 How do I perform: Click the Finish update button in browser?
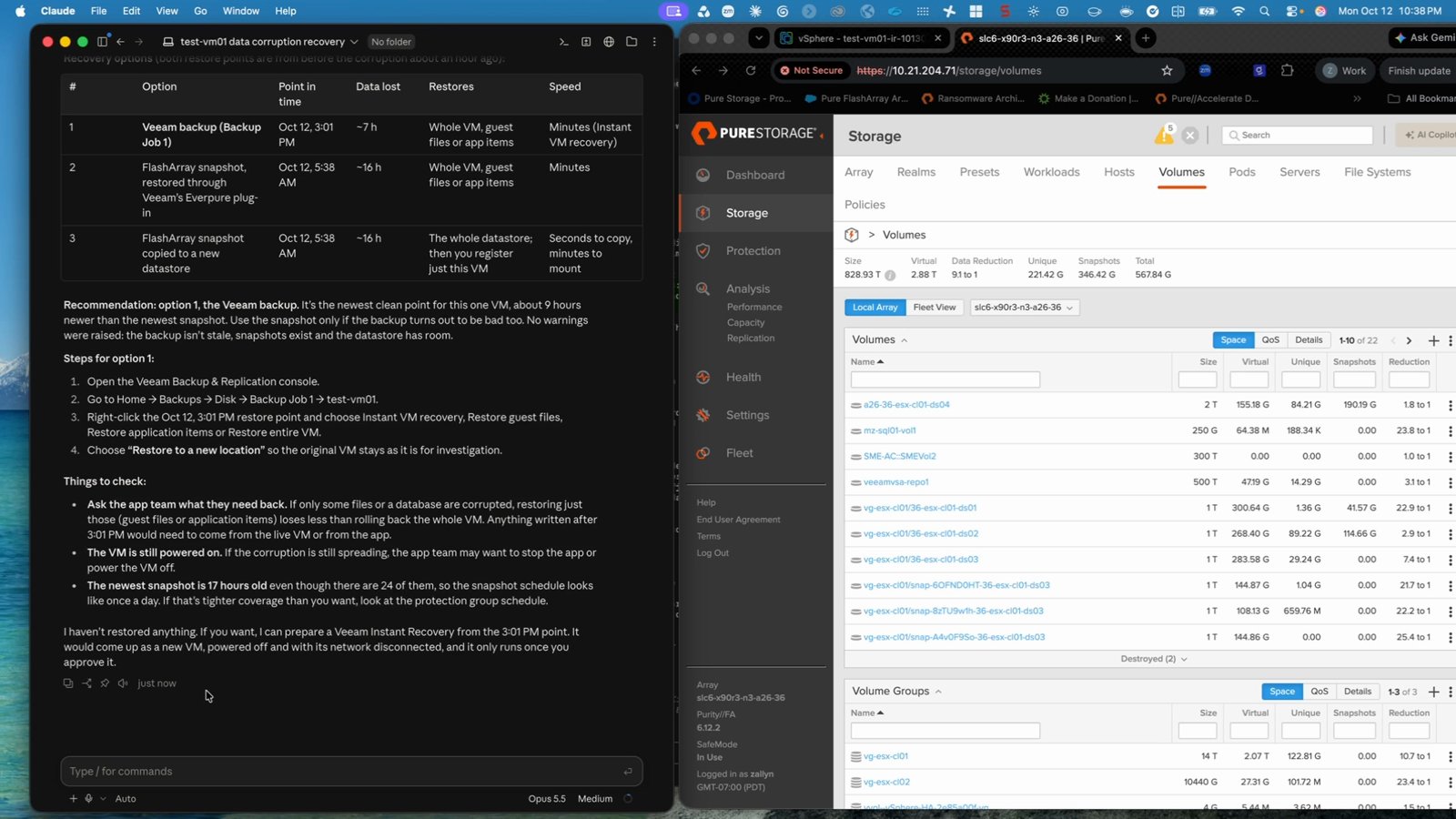tap(1418, 70)
